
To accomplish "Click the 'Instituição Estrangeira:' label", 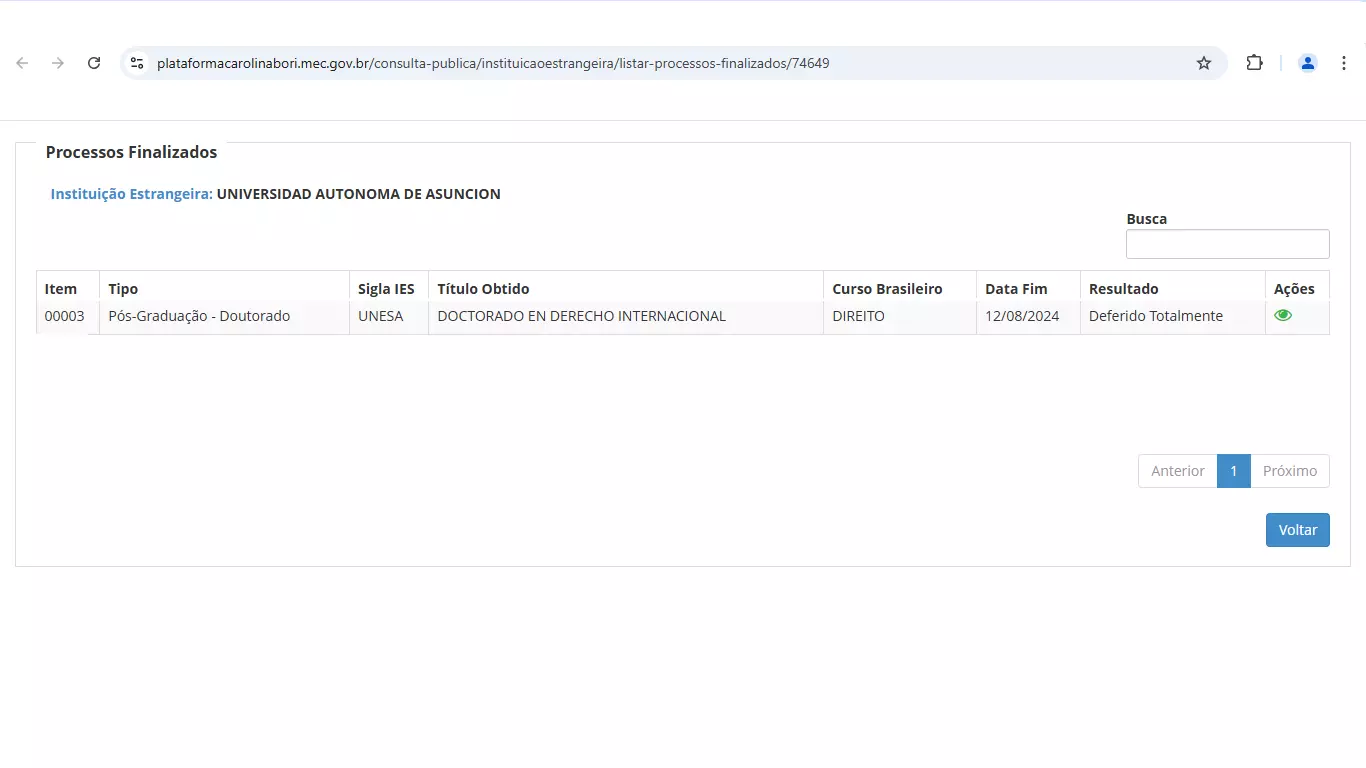I will tap(132, 194).
